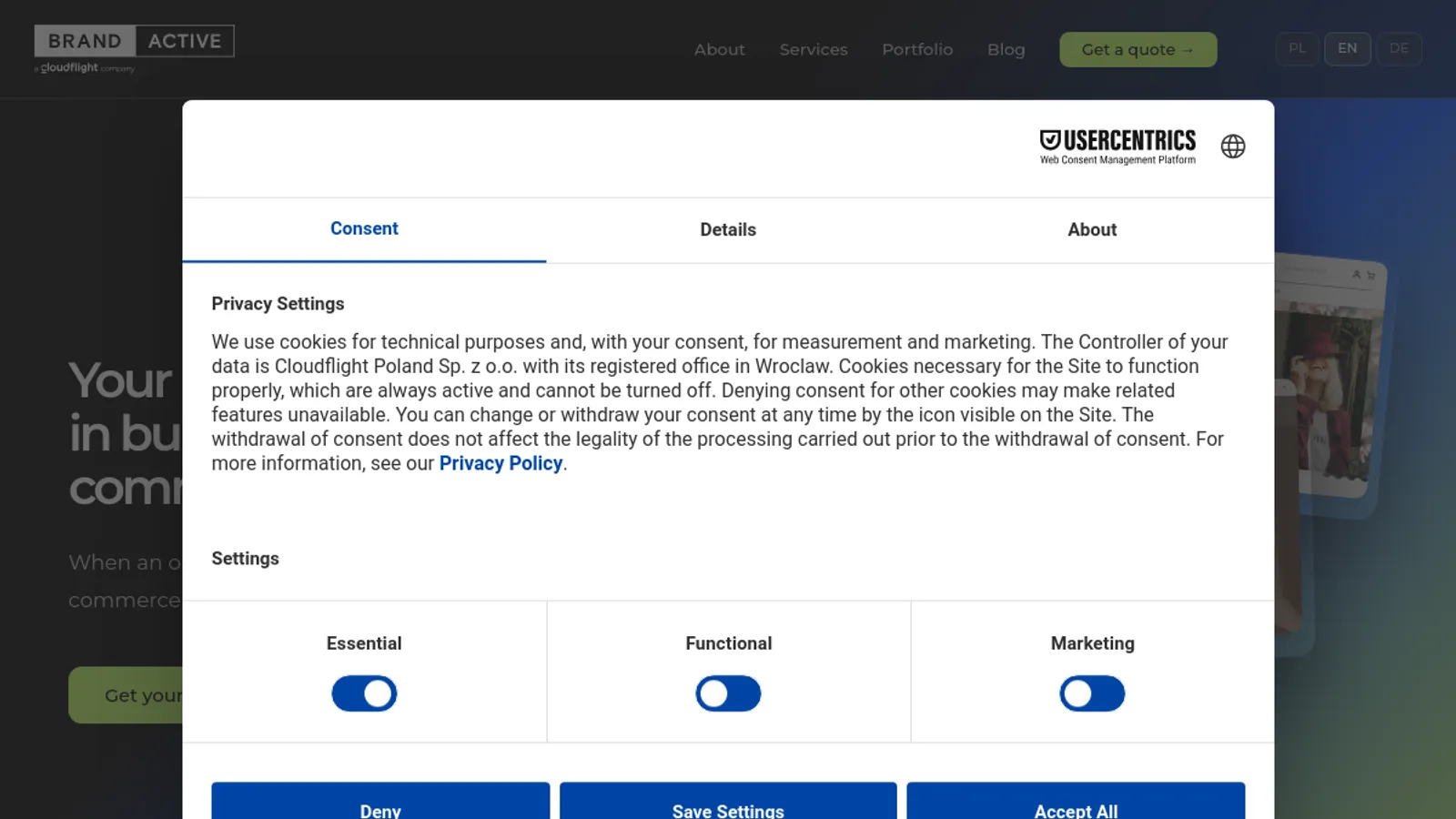Viewport: 1456px width, 819px height.
Task: Click the Functional category label
Action: click(x=728, y=643)
